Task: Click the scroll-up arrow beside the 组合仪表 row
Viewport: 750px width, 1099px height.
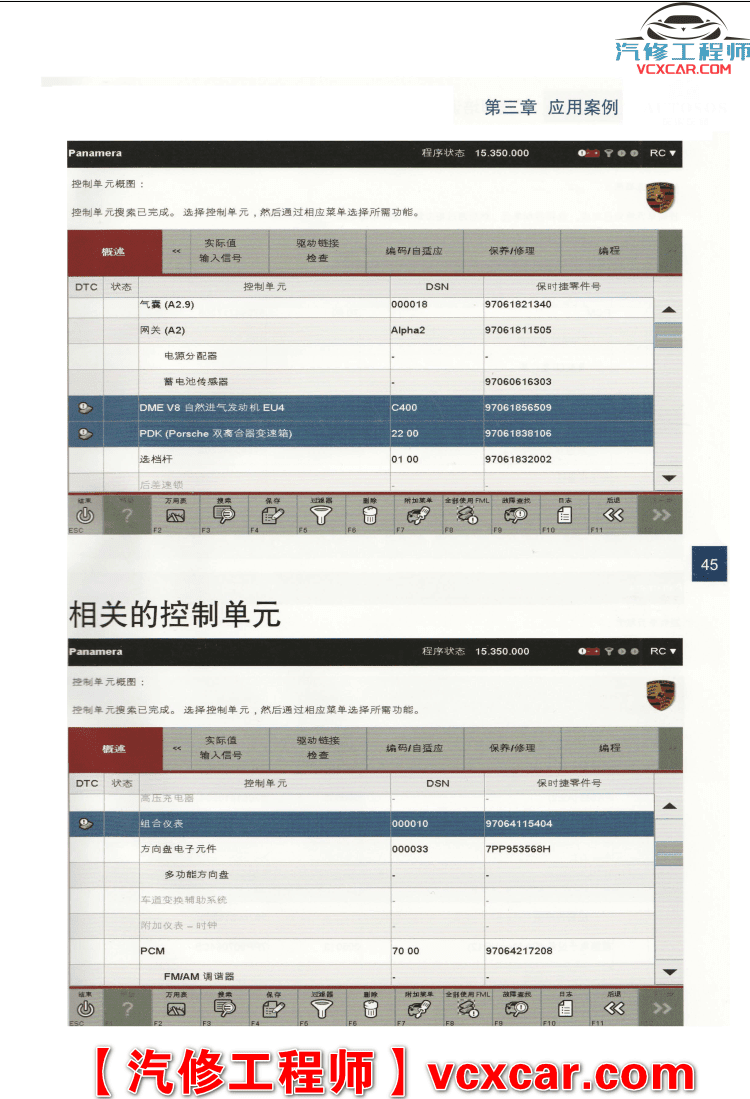Action: (x=669, y=806)
